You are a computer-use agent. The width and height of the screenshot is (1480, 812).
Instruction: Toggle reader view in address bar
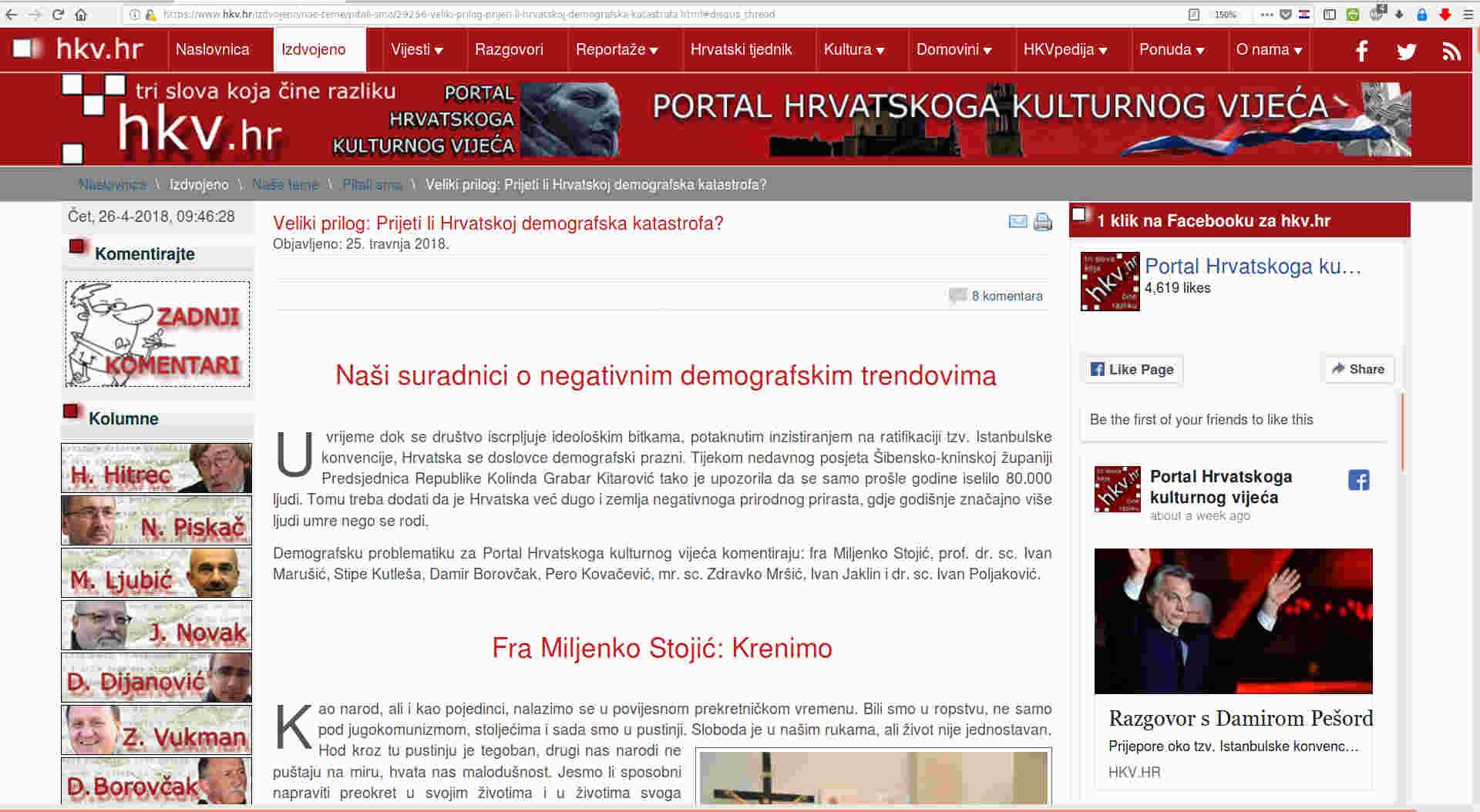[1193, 14]
